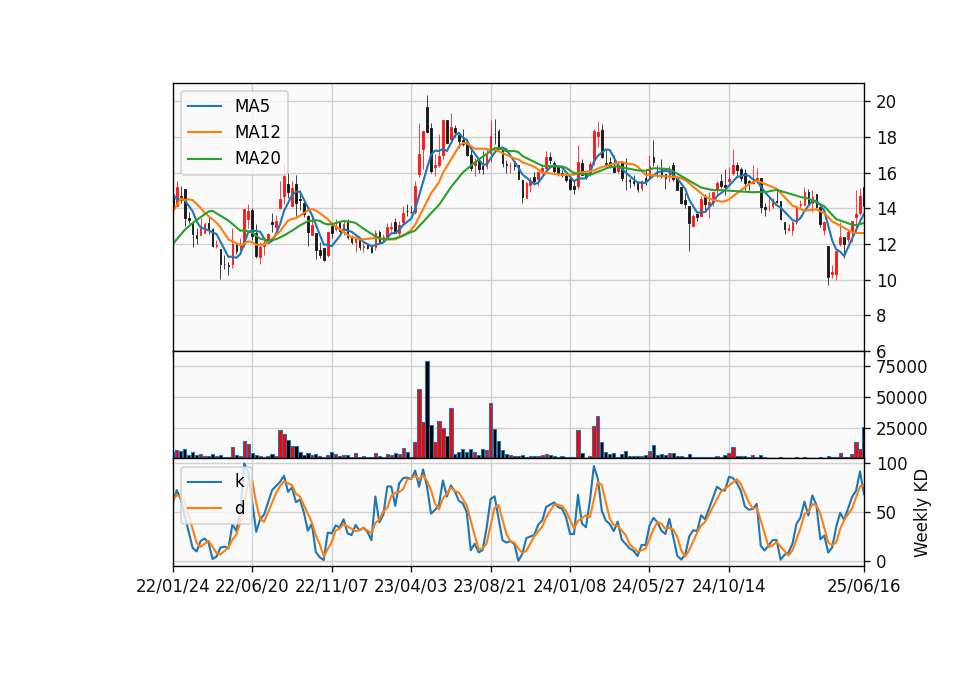
Task: Click the price axis value 20
Action: 886,102
